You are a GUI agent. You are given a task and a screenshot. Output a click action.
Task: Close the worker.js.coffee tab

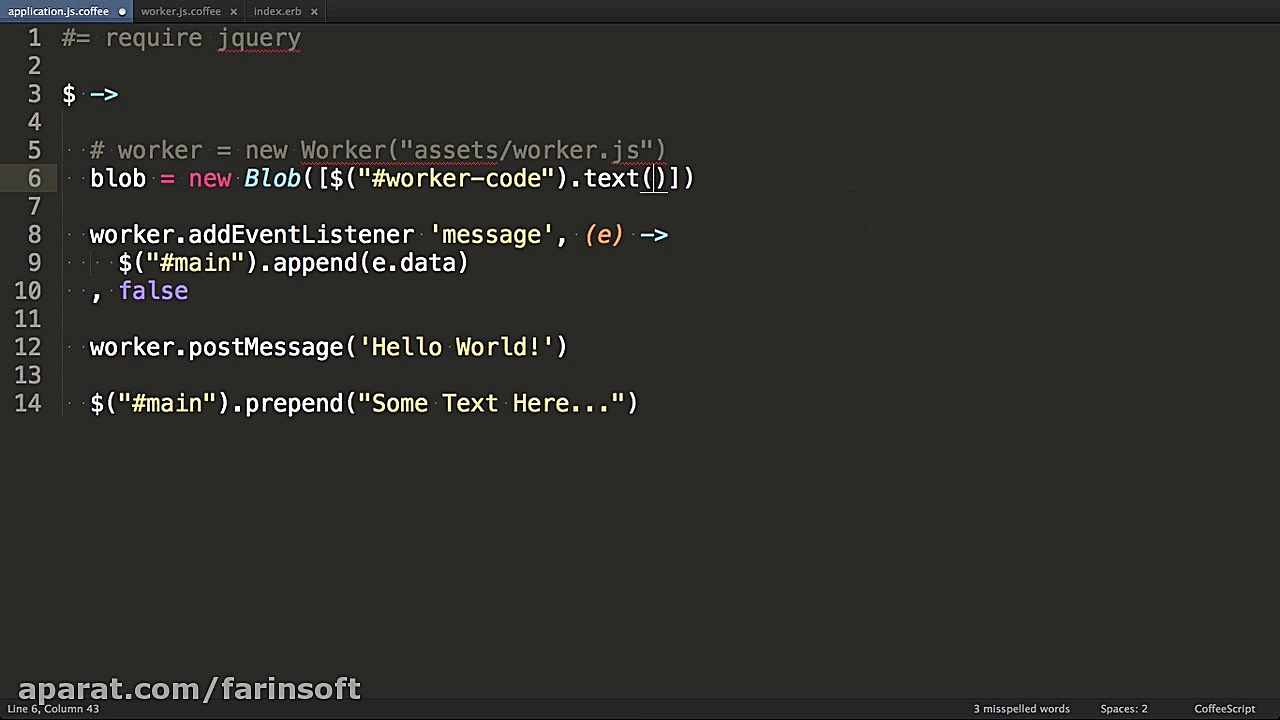click(234, 11)
